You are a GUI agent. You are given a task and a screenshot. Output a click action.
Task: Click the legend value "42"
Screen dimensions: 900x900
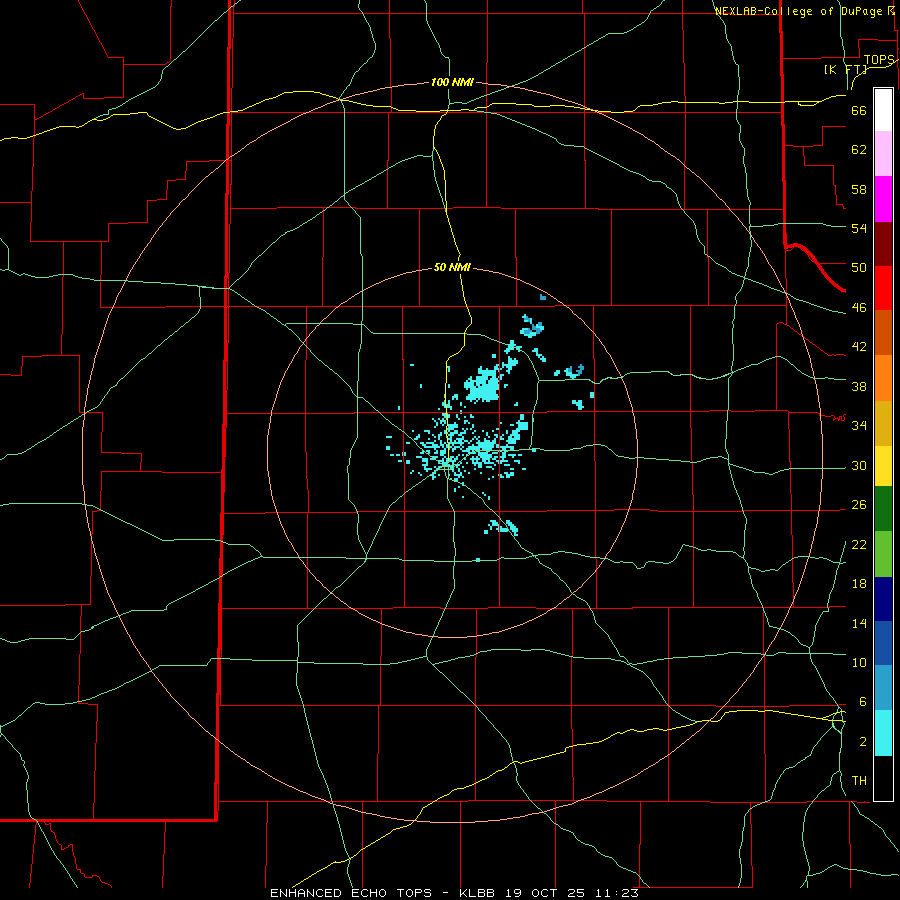coord(859,347)
